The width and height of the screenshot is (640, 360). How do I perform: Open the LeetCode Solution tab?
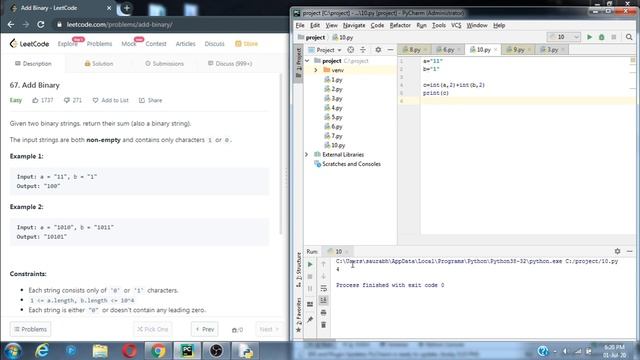click(x=98, y=64)
